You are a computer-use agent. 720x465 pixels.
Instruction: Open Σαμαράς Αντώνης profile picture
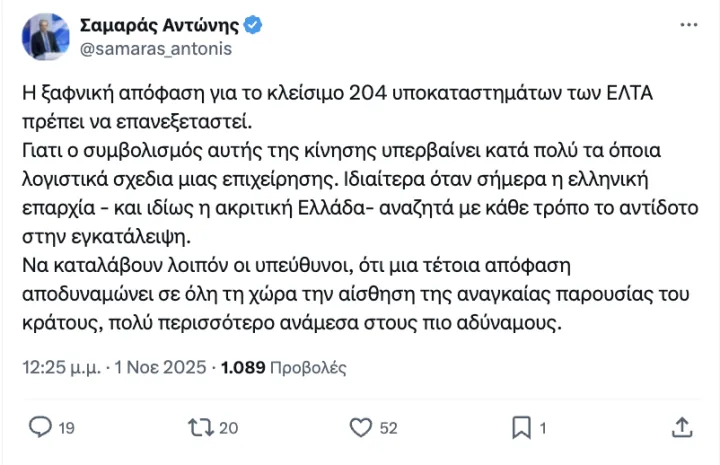pos(45,36)
